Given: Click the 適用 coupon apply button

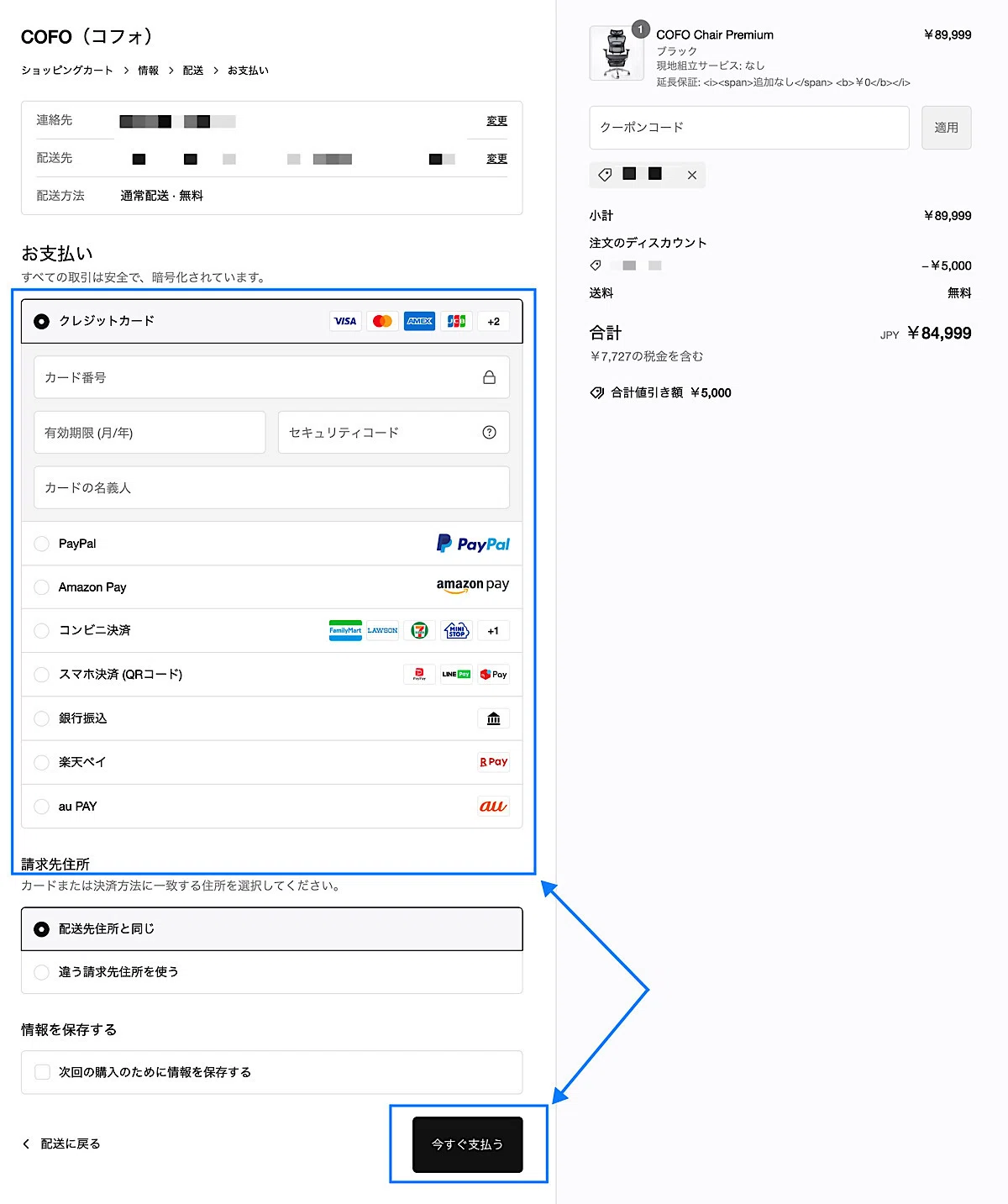Looking at the screenshot, I should [946, 128].
